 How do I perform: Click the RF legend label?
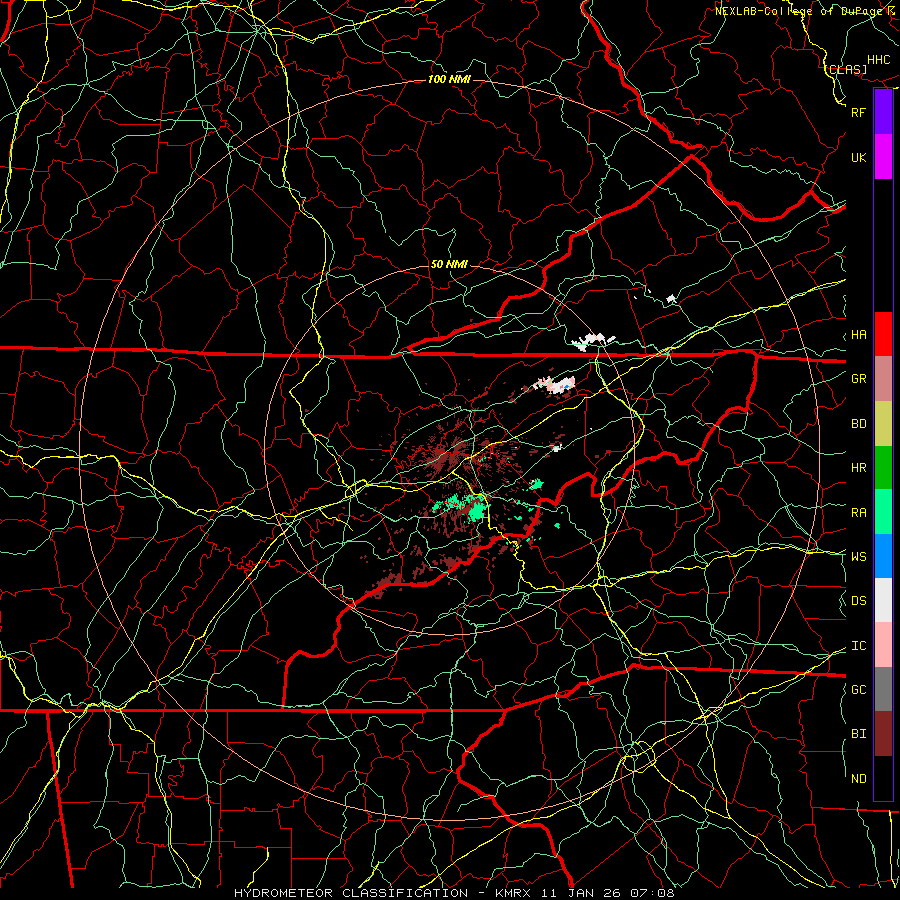tap(858, 112)
